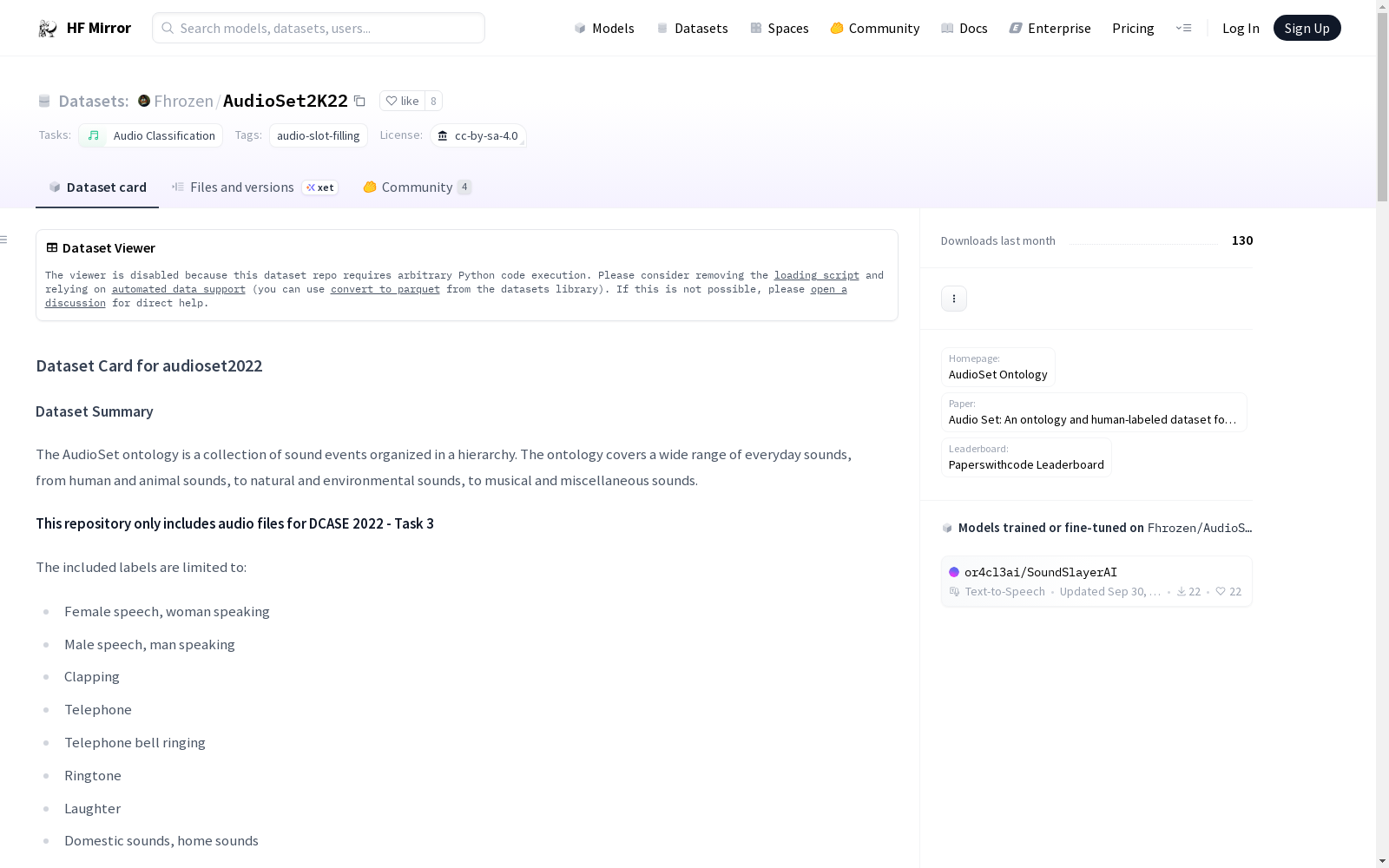Viewport: 1389px width, 868px height.
Task: Click the 'Ringtone' list item
Action: click(93, 776)
